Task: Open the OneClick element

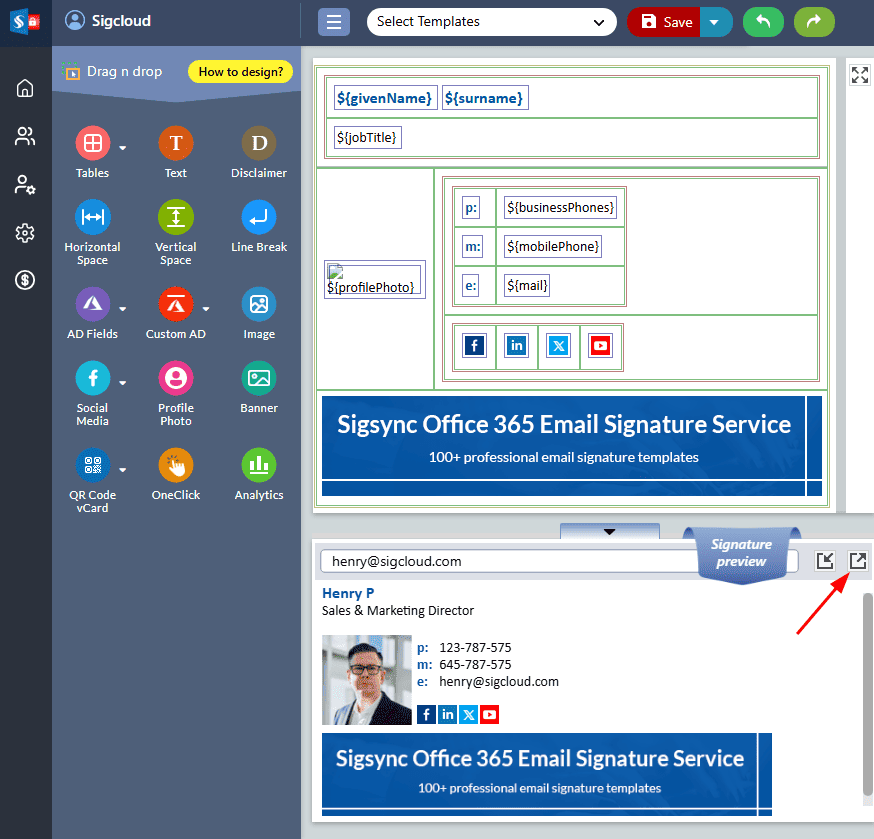Action: (x=175, y=466)
